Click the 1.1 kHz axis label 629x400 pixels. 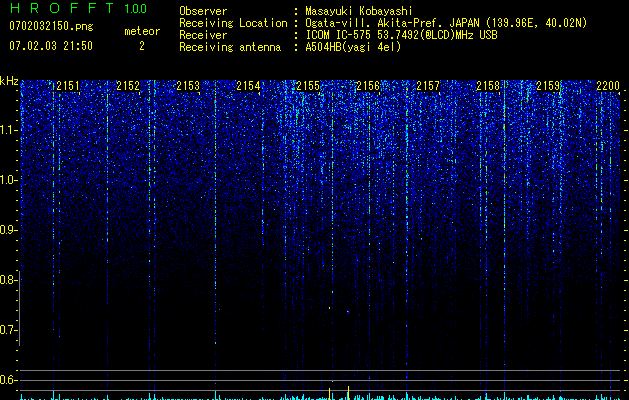click(8, 130)
